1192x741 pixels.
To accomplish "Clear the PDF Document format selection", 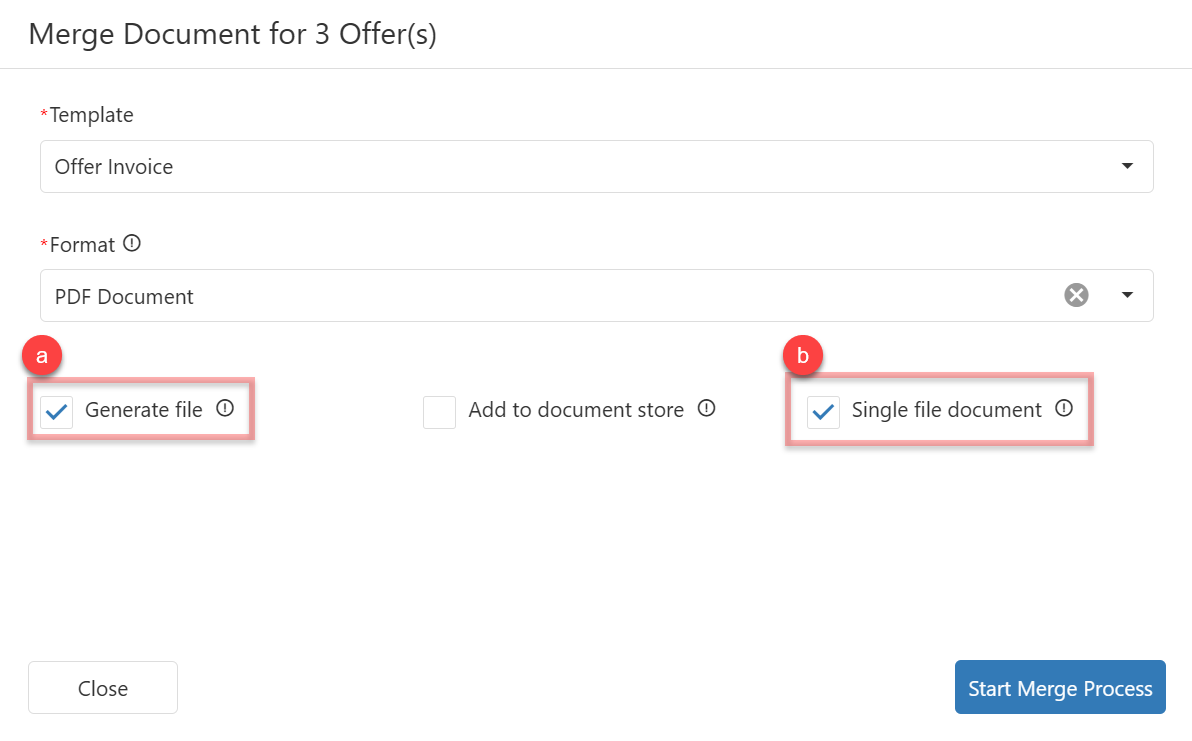I will coord(1076,295).
